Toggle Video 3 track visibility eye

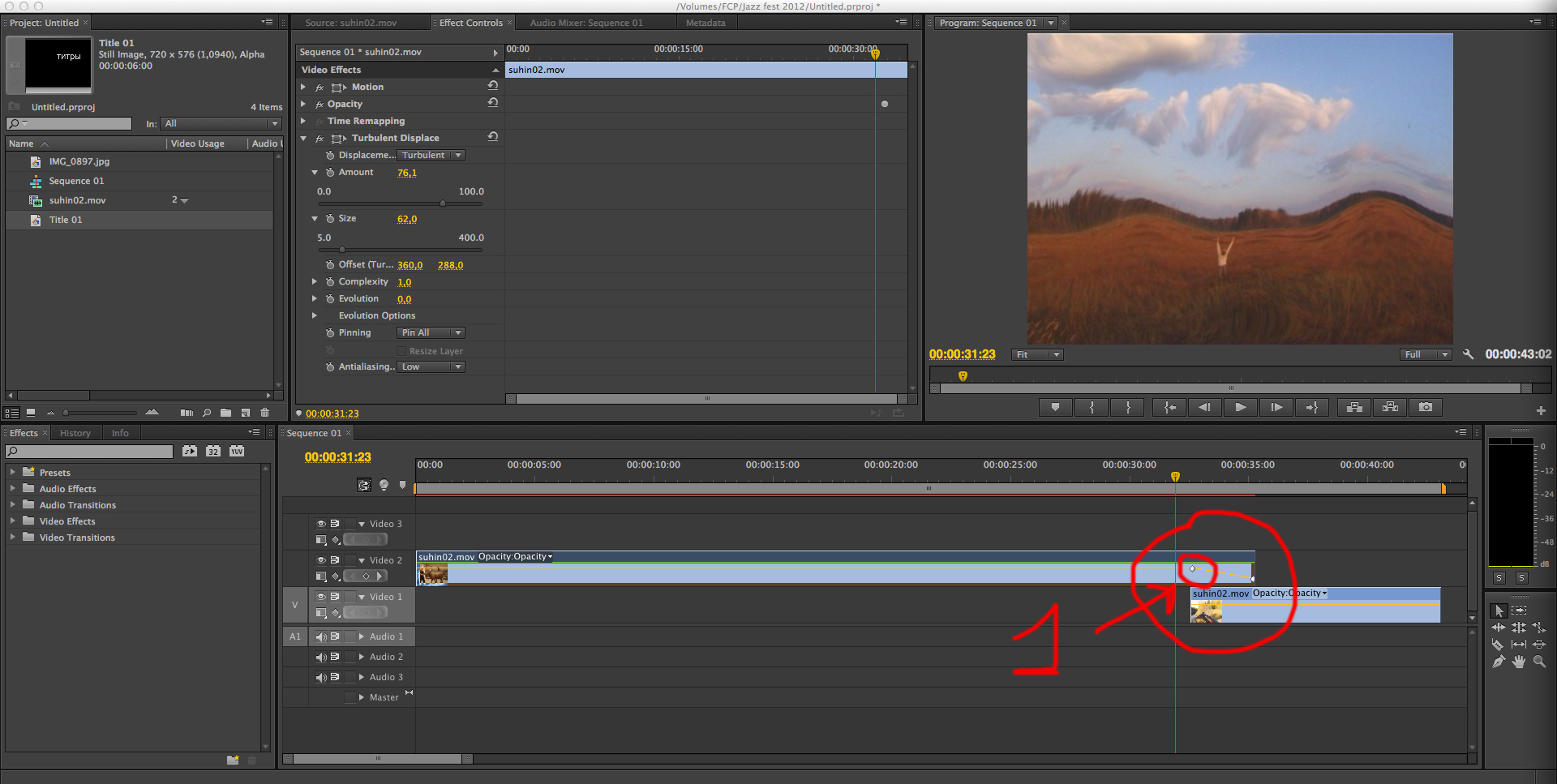click(321, 524)
